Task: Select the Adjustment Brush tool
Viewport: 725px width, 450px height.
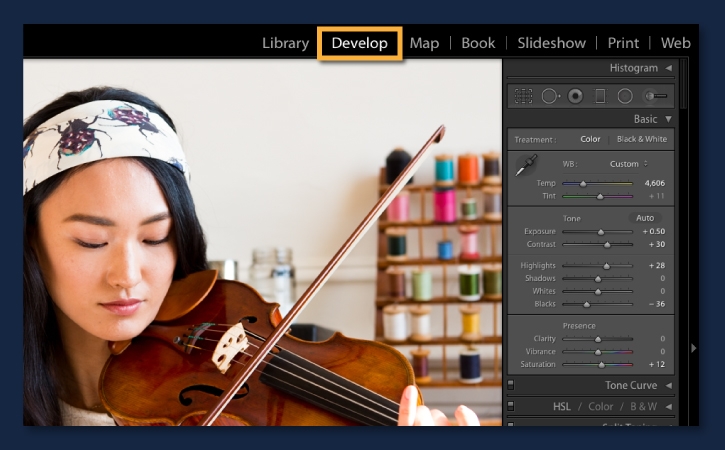Action: coord(656,96)
